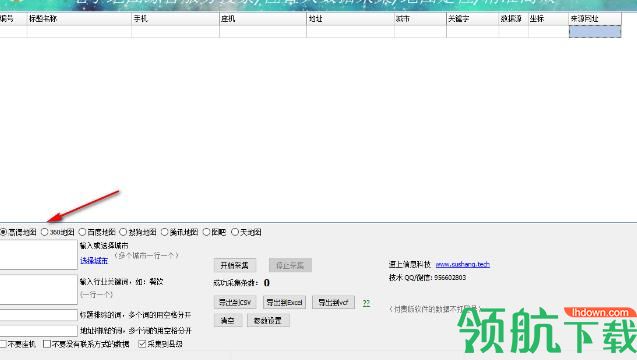Screen dimensions: 637x360
Task: Select highlighted cell under 来源网址 column
Action: click(x=595, y=32)
